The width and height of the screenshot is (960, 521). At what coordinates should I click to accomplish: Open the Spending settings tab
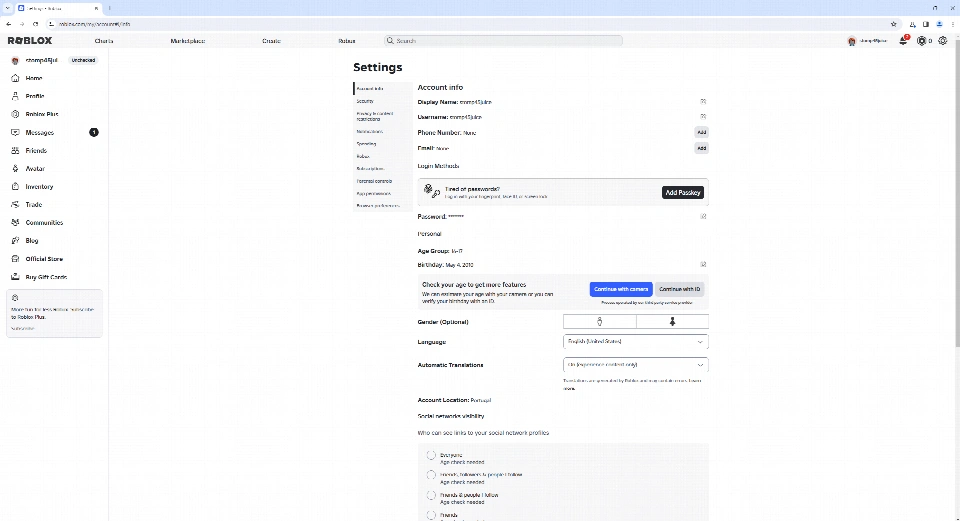click(383, 144)
